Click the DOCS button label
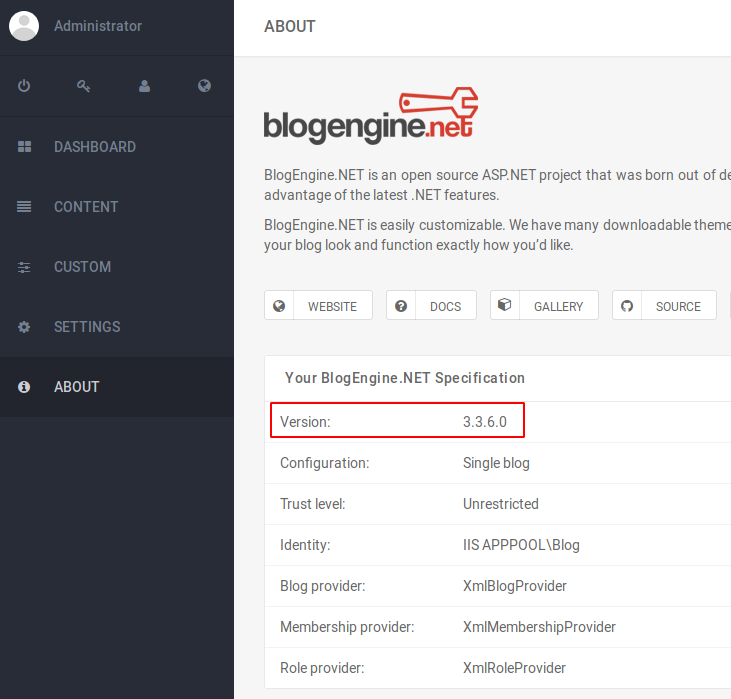Image resolution: width=731 pixels, height=699 pixels. (x=445, y=306)
